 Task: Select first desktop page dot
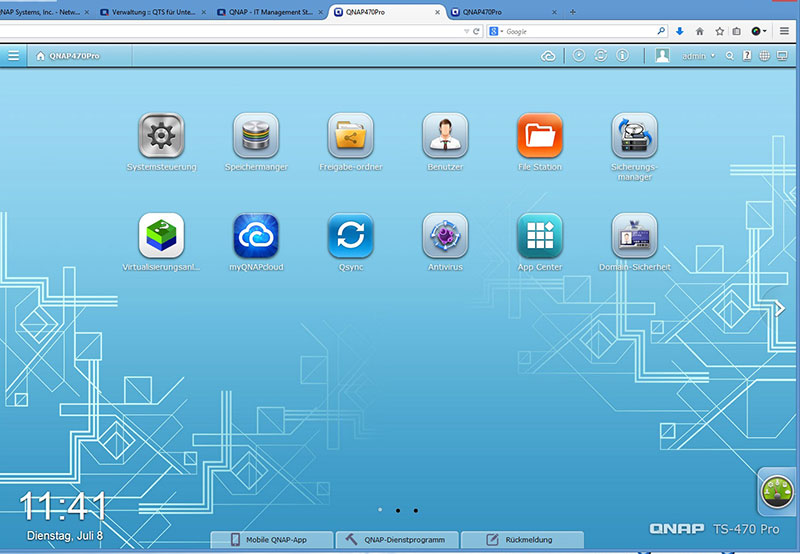tap(380, 510)
